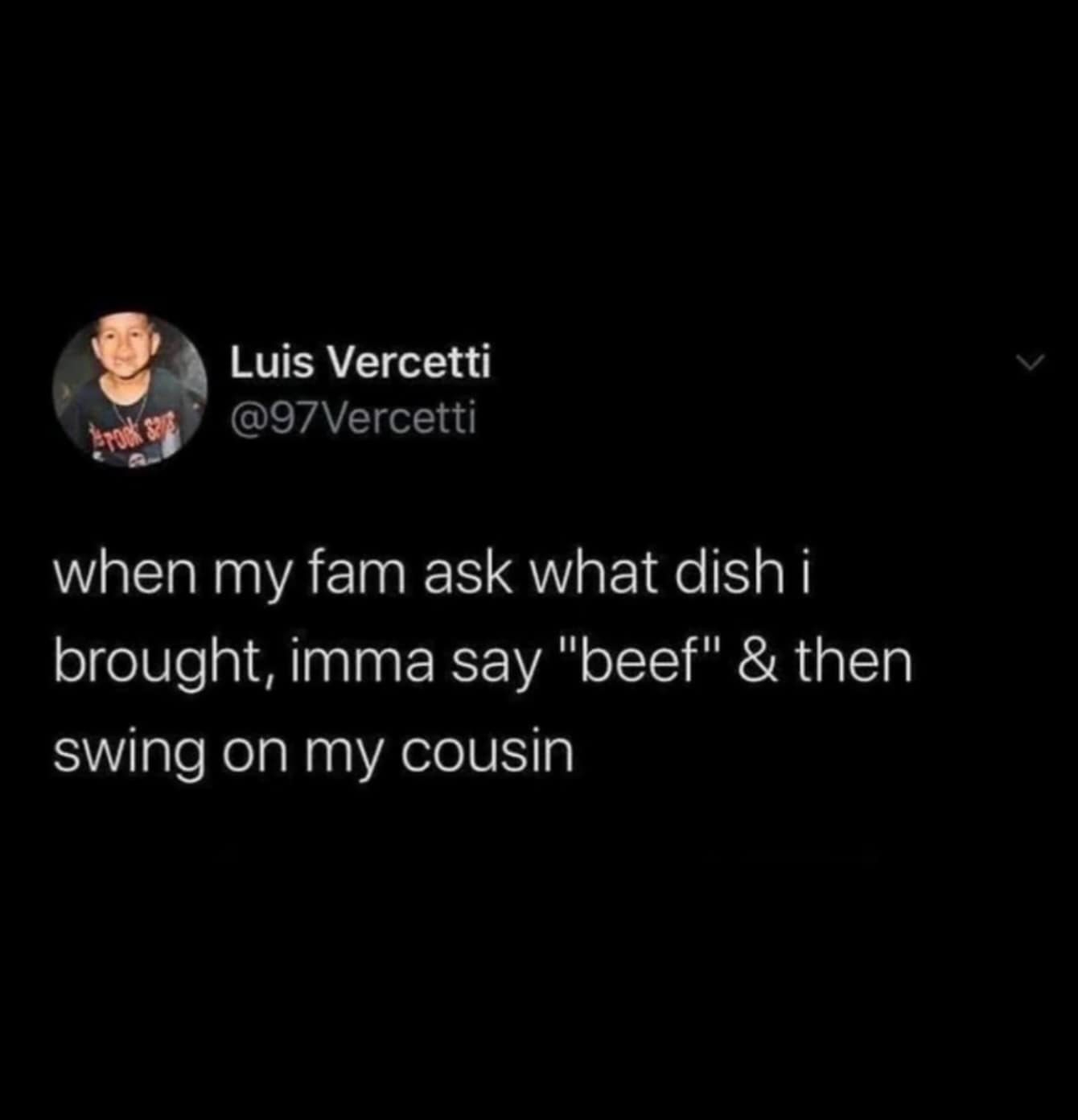1078x1120 pixels.
Task: Open Luis Vercetti's round profile picture
Action: pyautogui.click(x=130, y=389)
